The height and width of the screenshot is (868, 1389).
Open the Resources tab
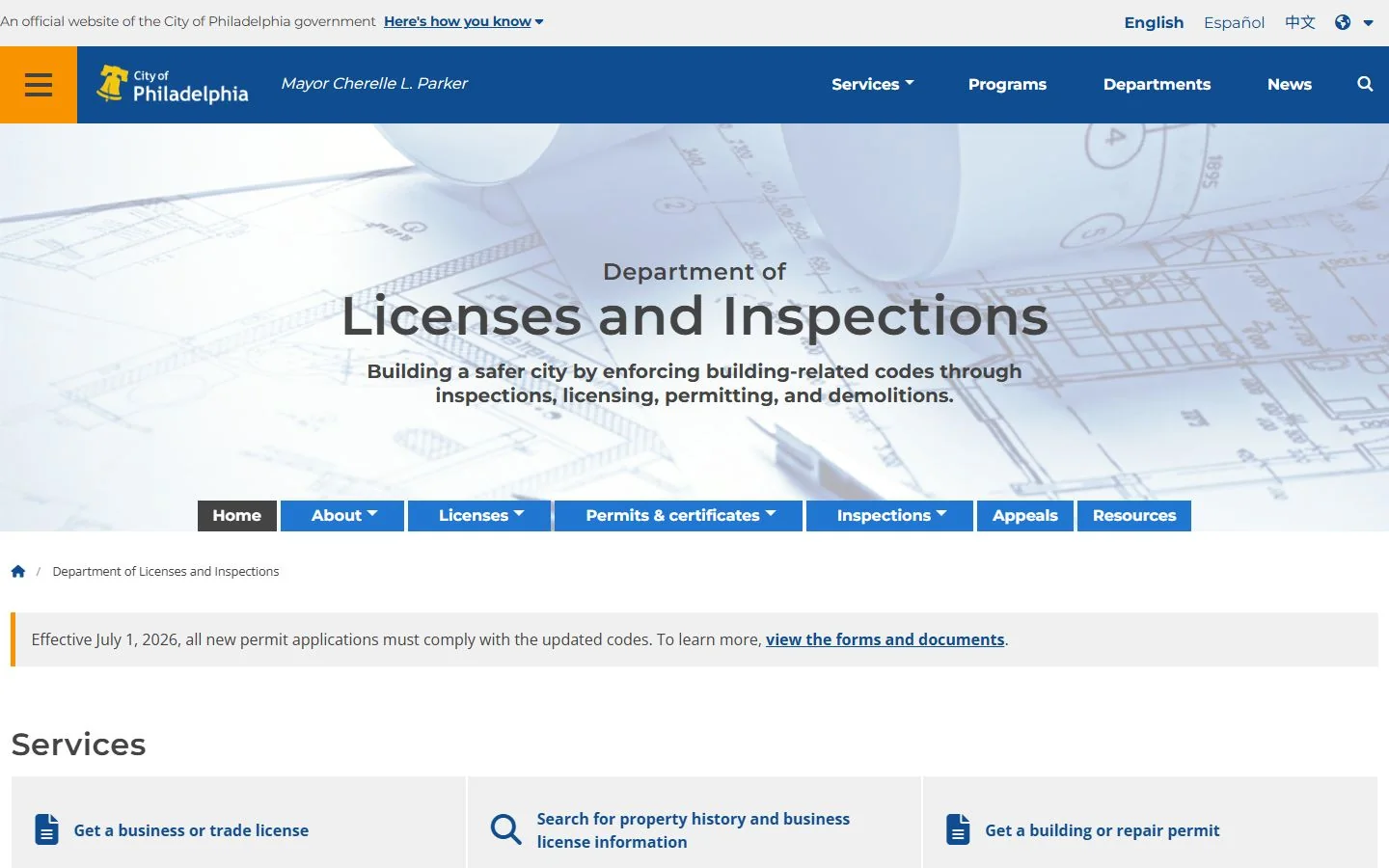(1134, 515)
